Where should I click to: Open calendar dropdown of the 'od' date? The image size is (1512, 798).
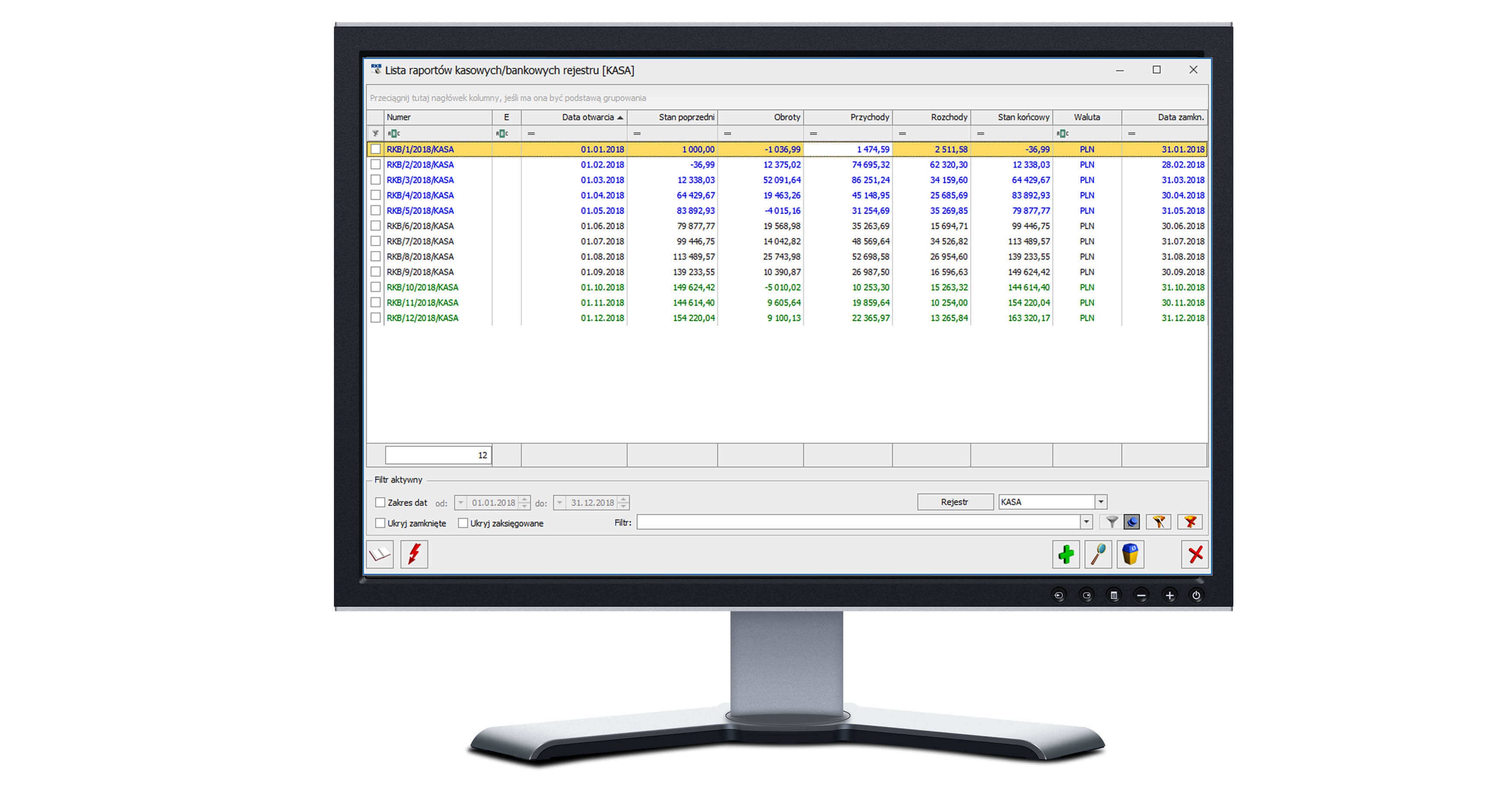pyautogui.click(x=461, y=502)
